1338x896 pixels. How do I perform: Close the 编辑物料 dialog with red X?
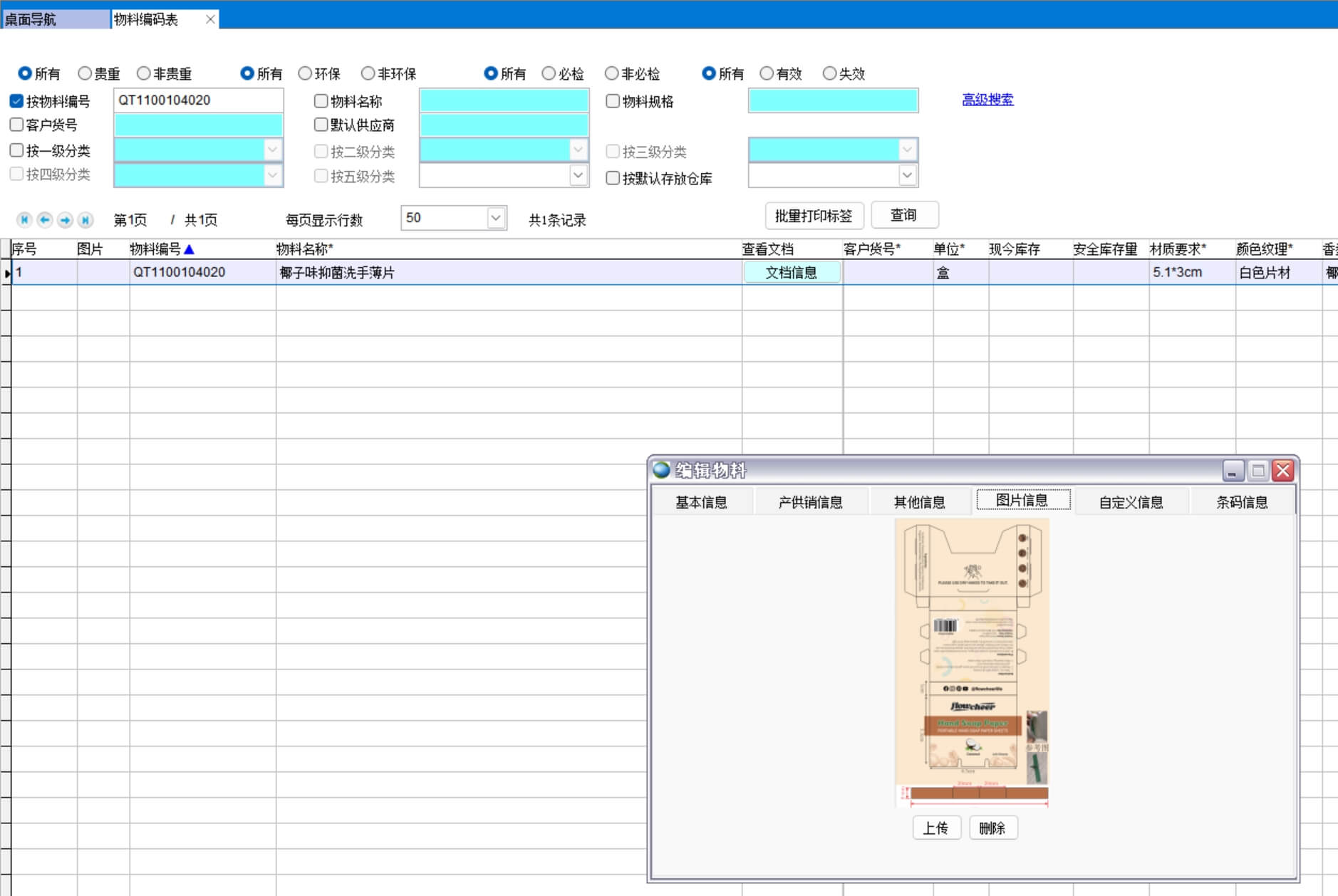click(x=1282, y=471)
